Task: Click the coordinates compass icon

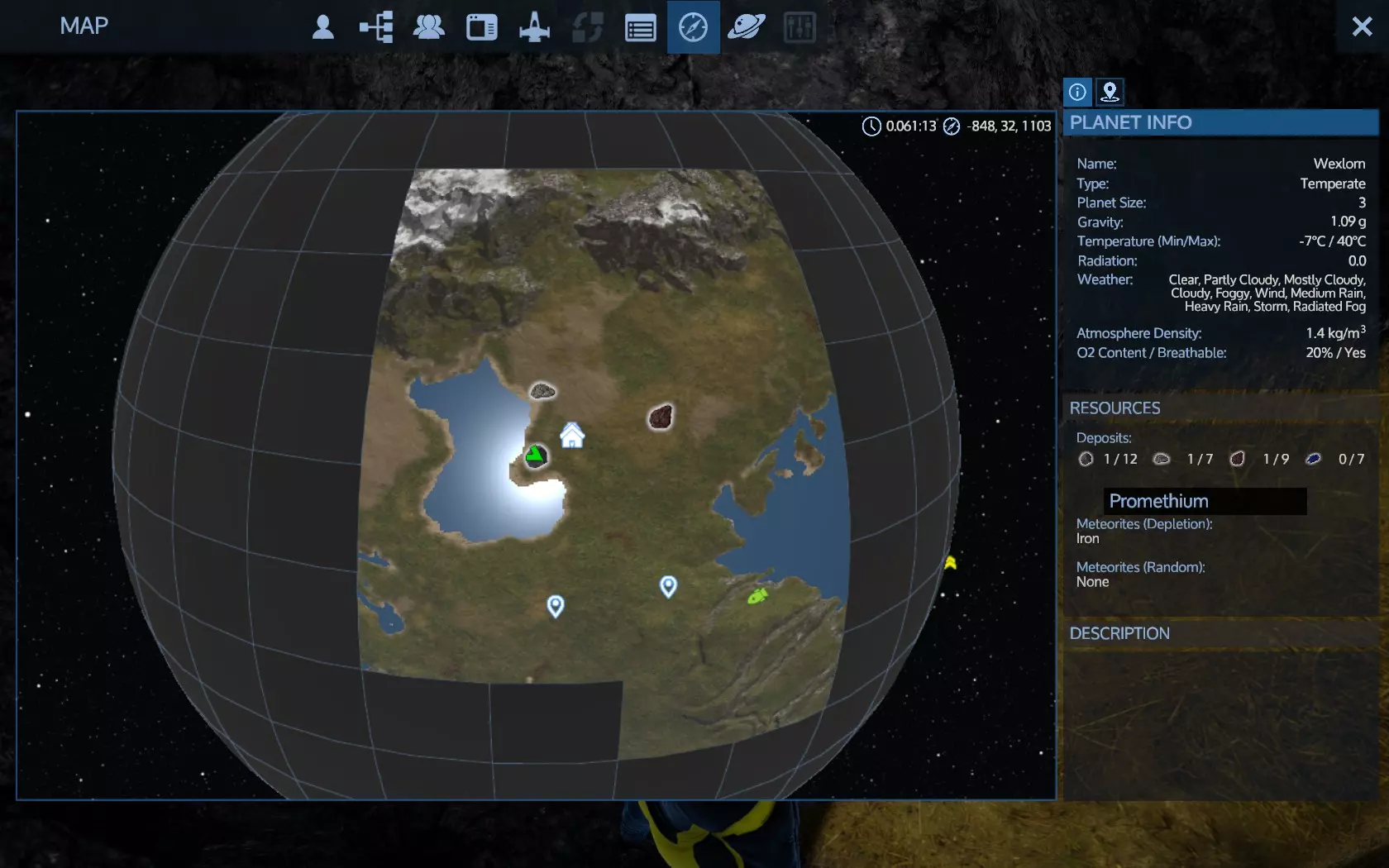Action: coord(952,126)
